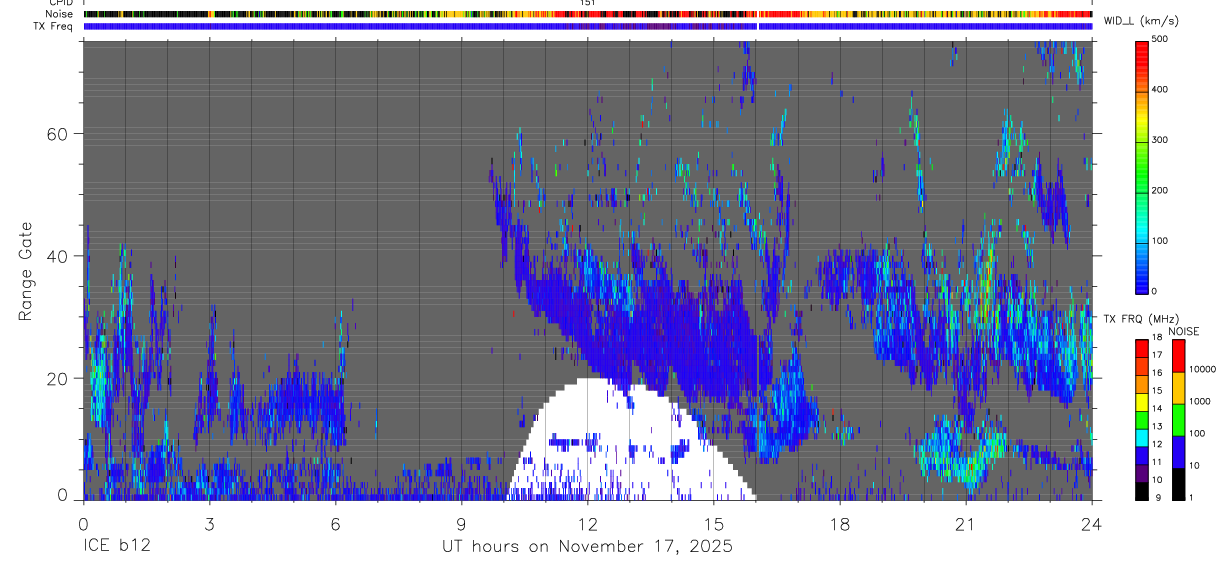The image size is (1228, 567).
Task: Click the 12 label on TX FRQ legend
Action: tap(1158, 444)
